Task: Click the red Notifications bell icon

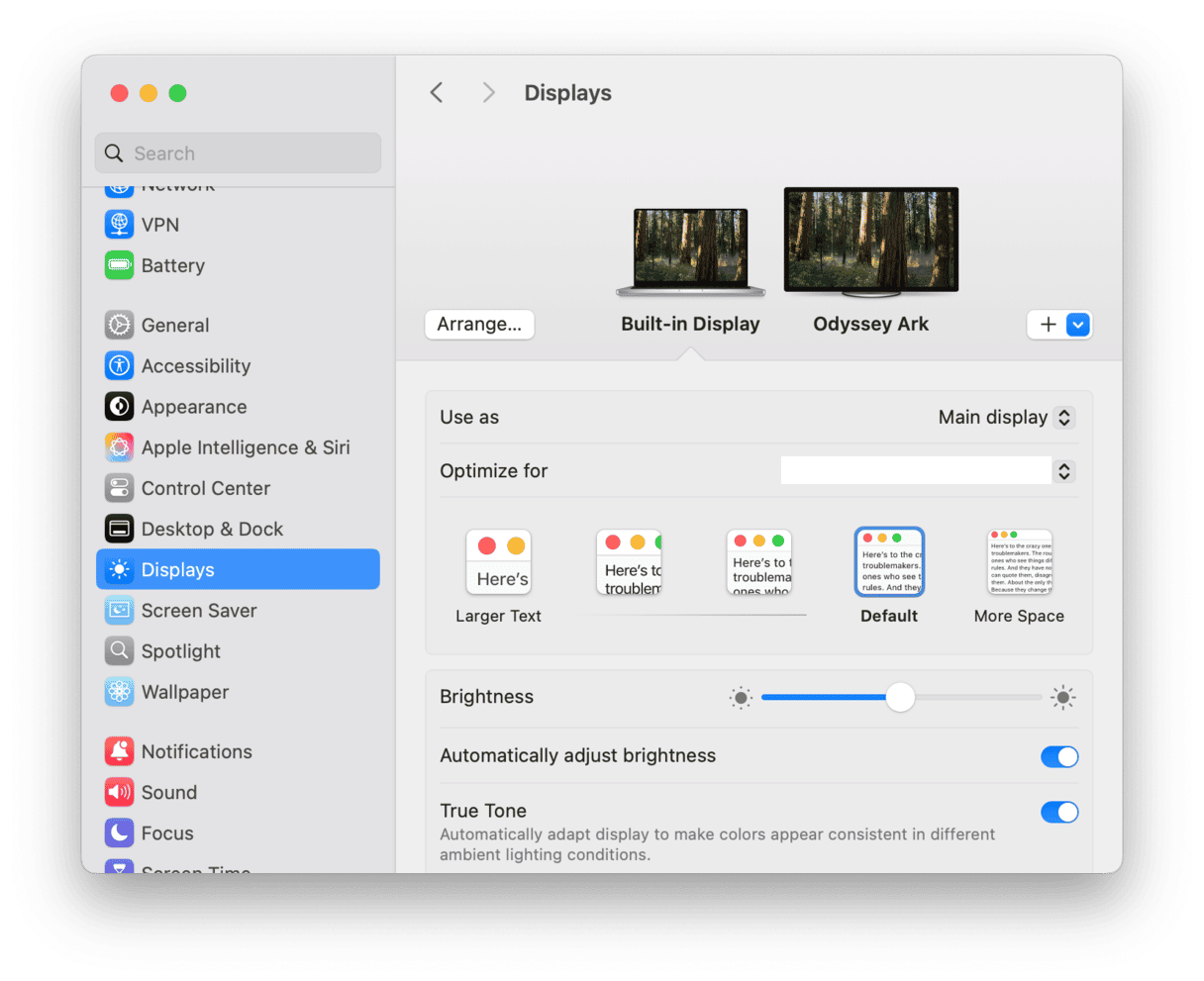Action: pos(119,751)
